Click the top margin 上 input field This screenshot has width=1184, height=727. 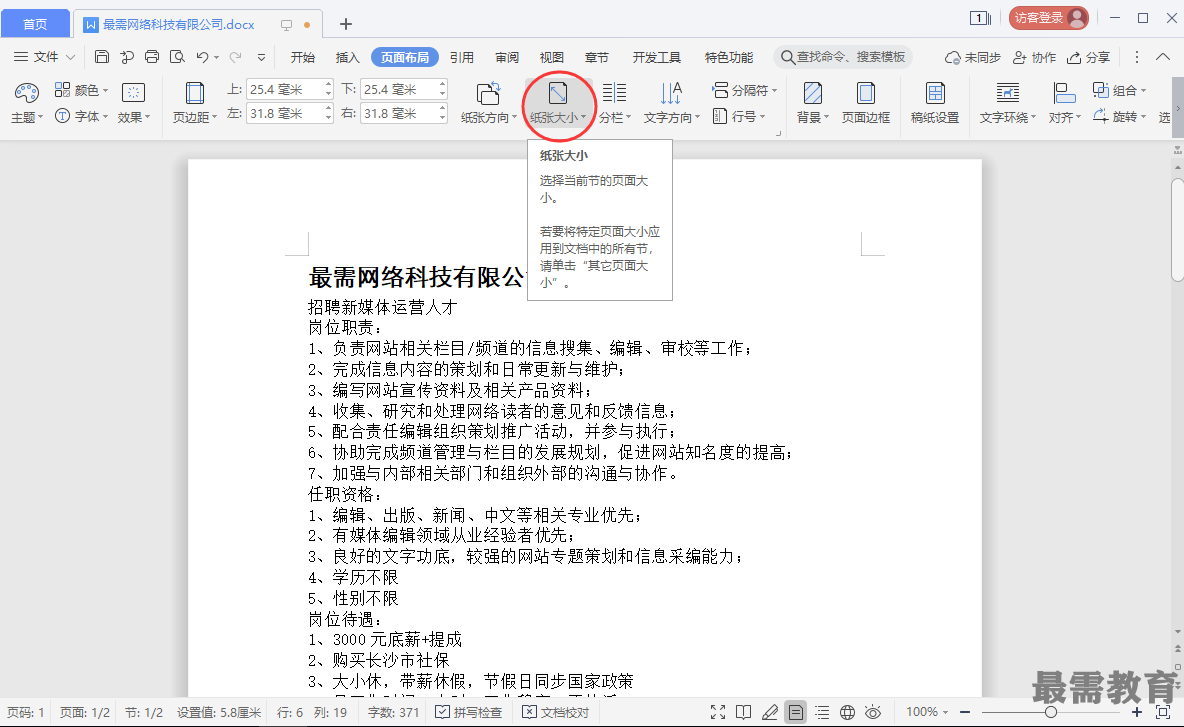(285, 89)
